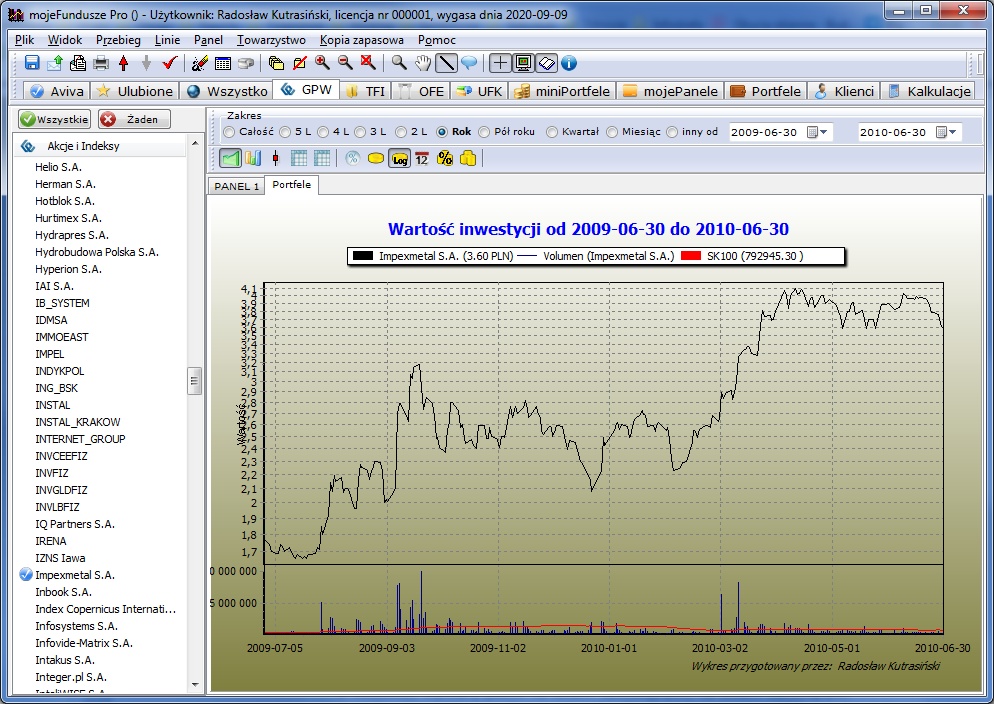
Task: Click the zoom in magnifier icon
Action: click(322, 63)
